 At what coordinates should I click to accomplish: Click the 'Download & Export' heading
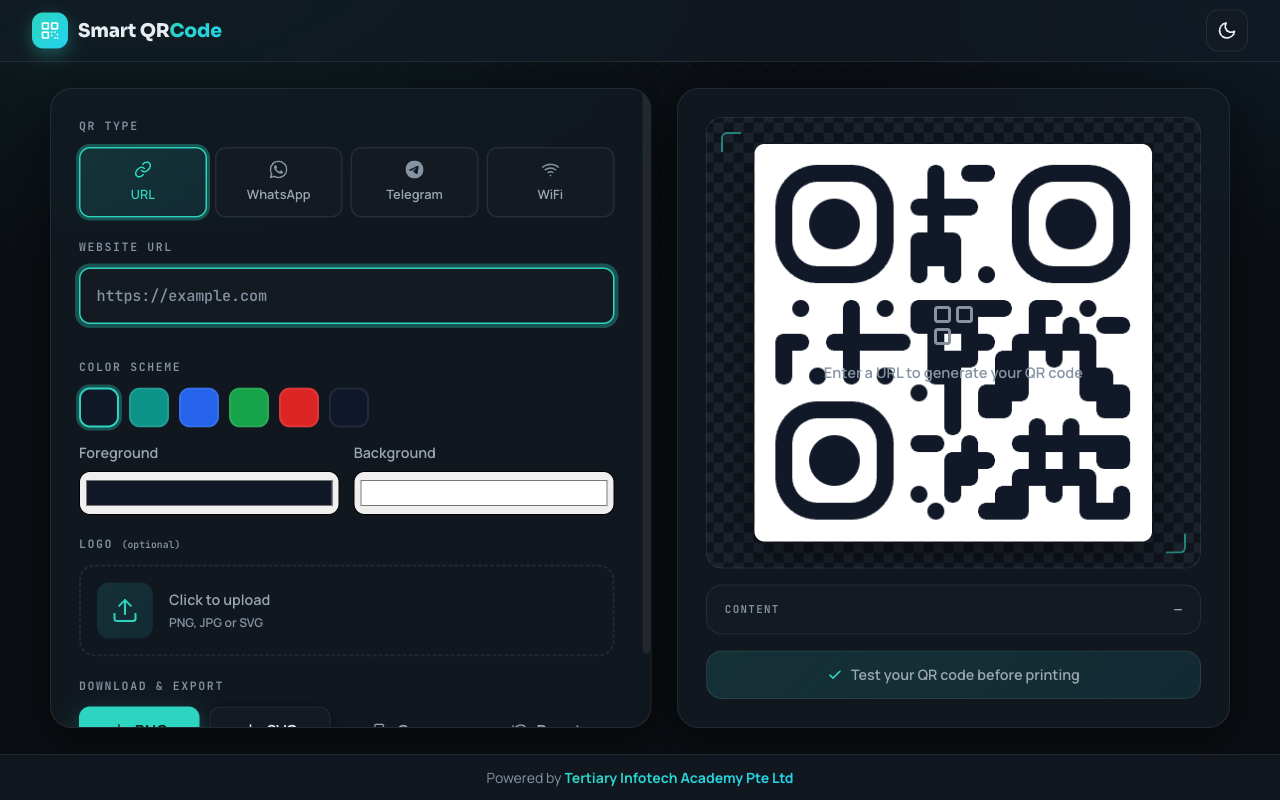tap(151, 686)
